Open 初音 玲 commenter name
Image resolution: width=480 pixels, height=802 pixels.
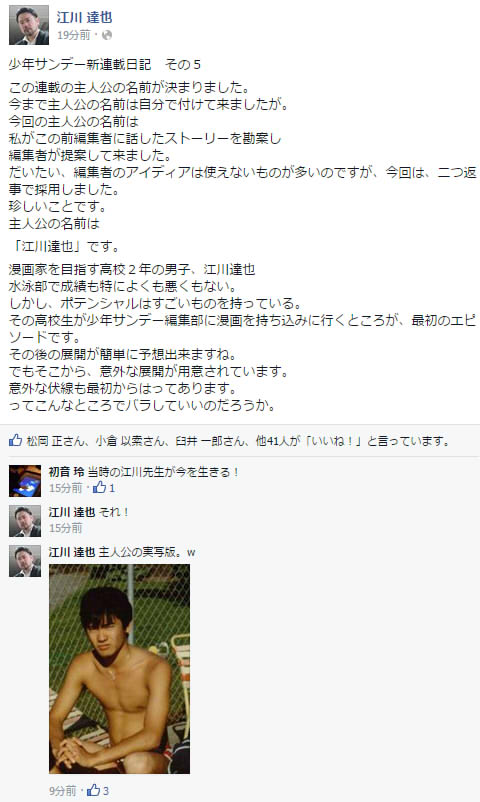click(x=66, y=472)
